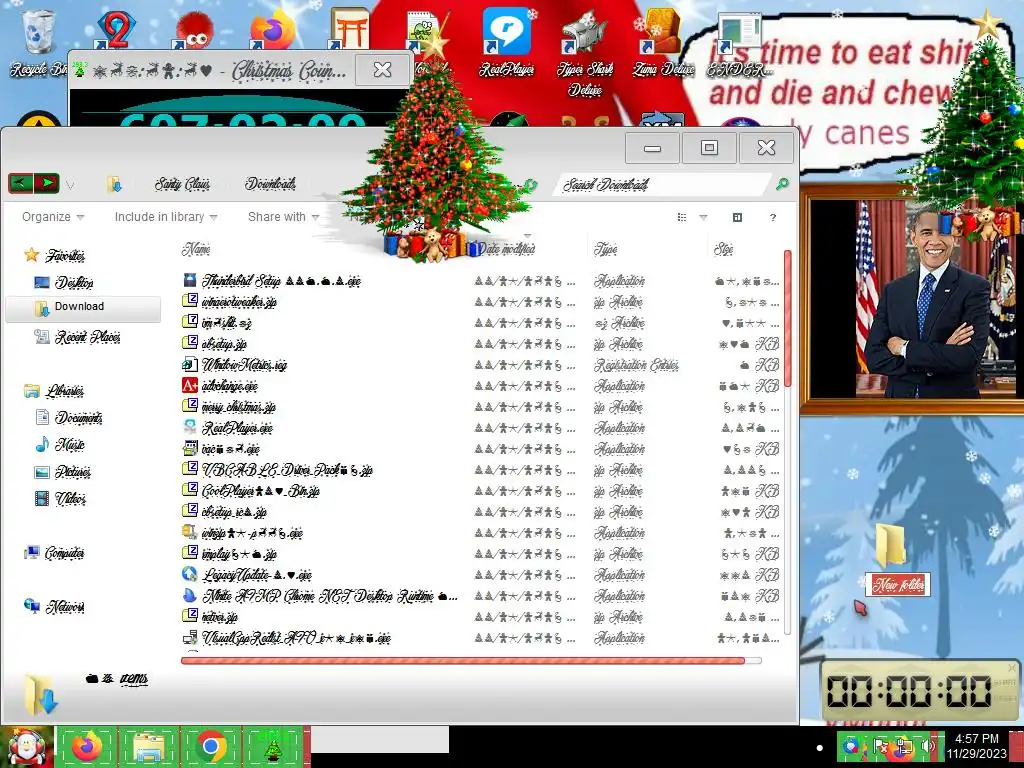Click the volume tray icon
The height and width of the screenshot is (768, 1024).
[927, 746]
